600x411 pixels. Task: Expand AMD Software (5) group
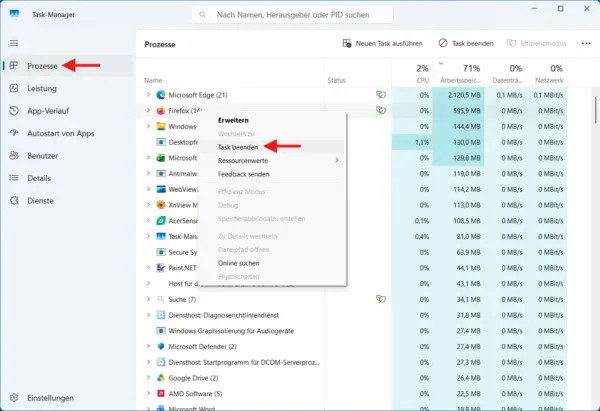[148, 393]
